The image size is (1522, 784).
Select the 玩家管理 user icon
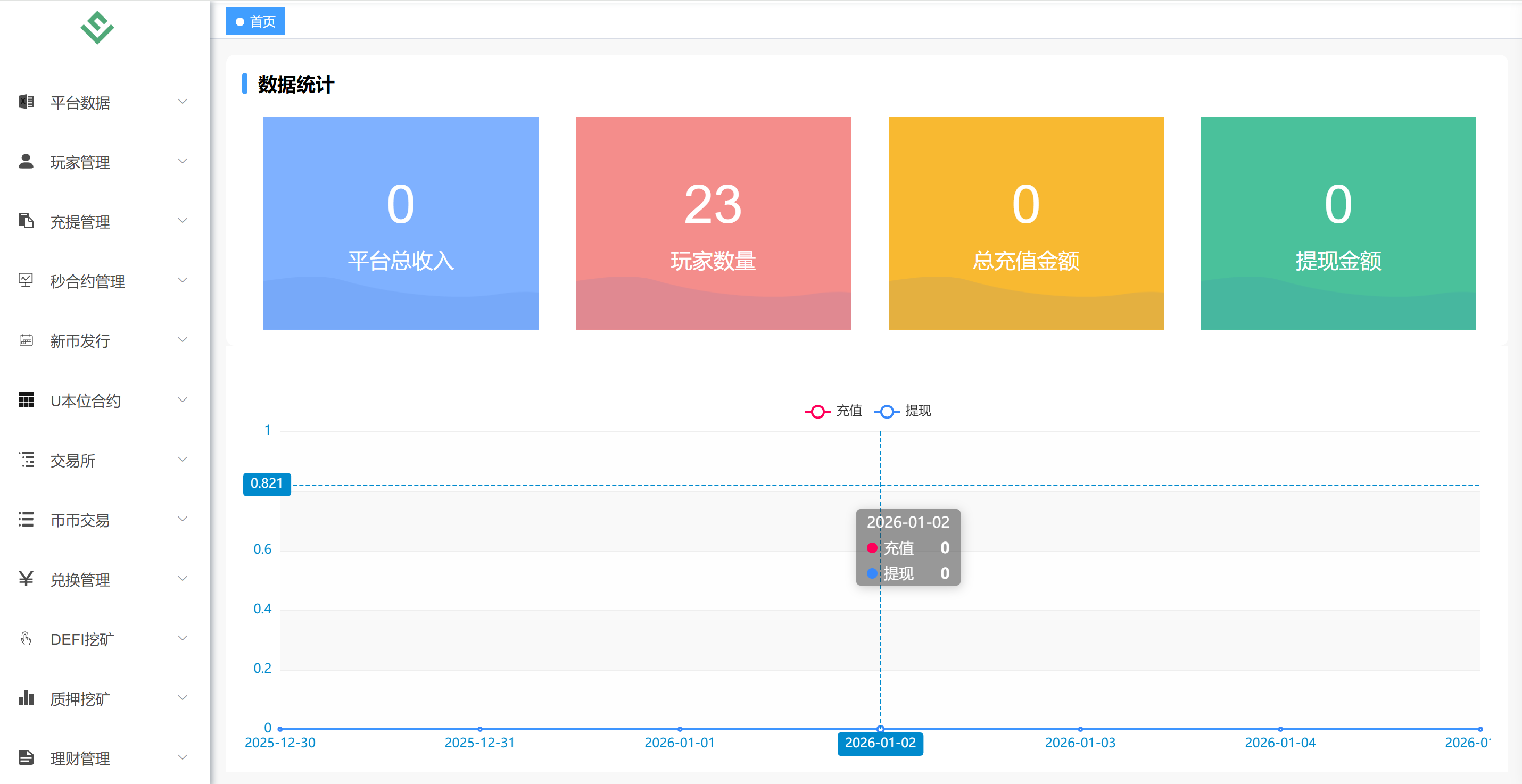(x=26, y=161)
